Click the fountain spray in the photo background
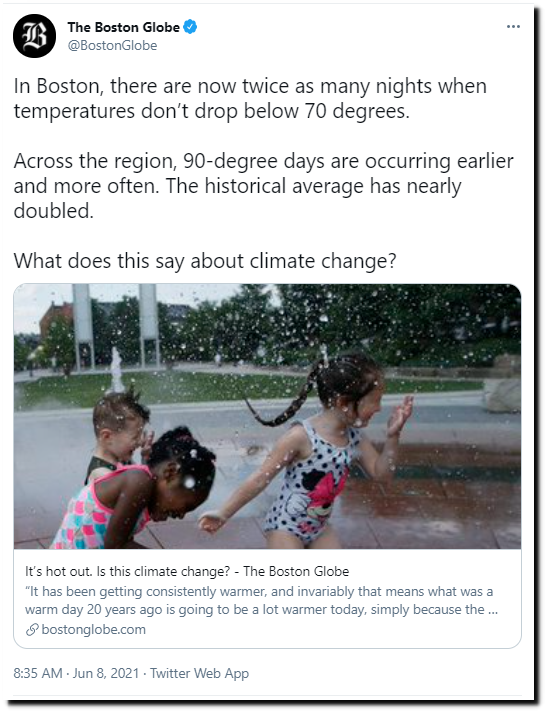The width and height of the screenshot is (545, 711). (117, 370)
